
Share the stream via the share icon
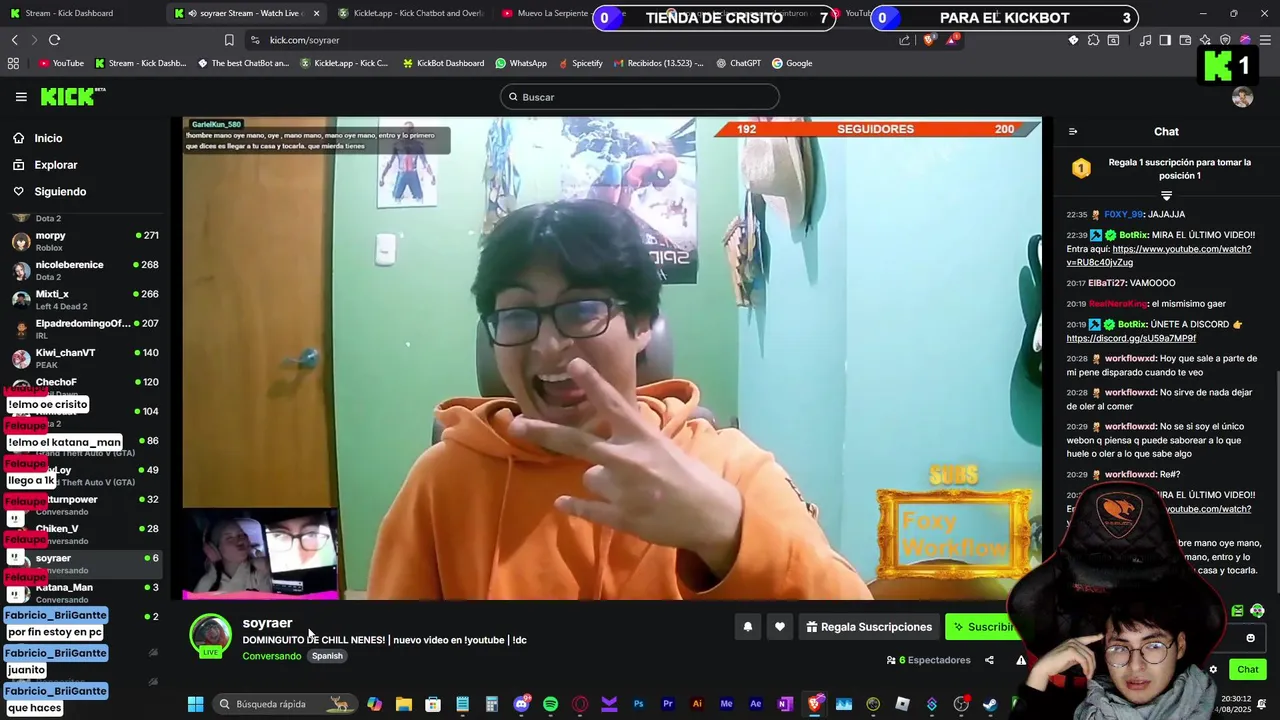pos(989,660)
